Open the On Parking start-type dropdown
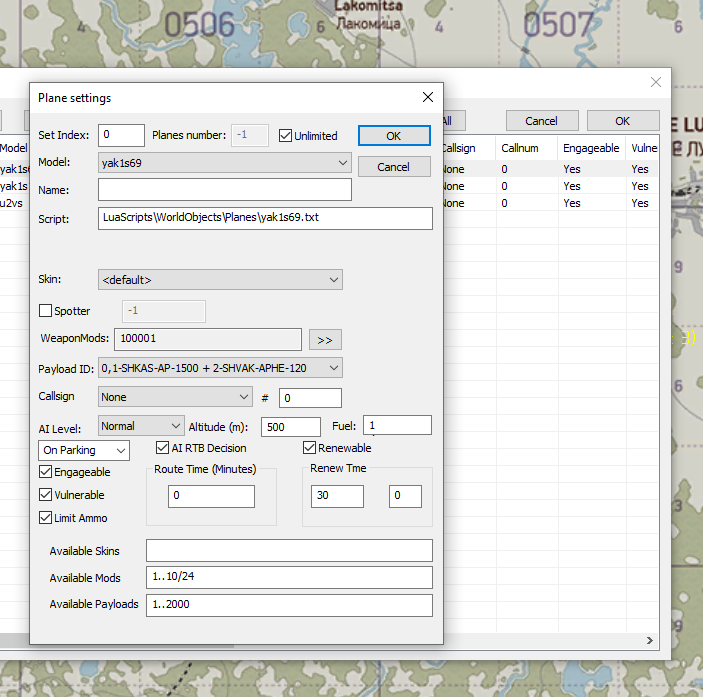703x697 pixels. tap(84, 451)
